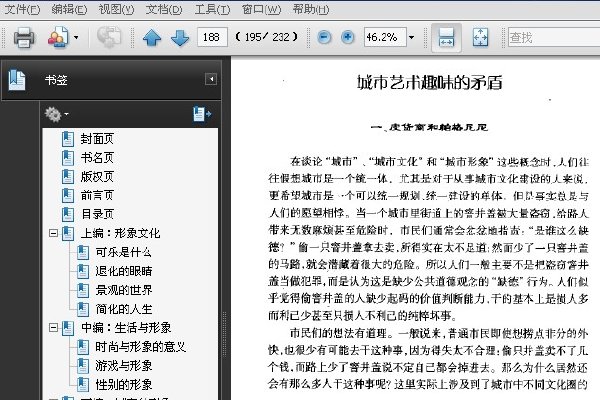Click the grayed-out globe/comment icon
The width and height of the screenshot is (600, 400).
click(109, 37)
